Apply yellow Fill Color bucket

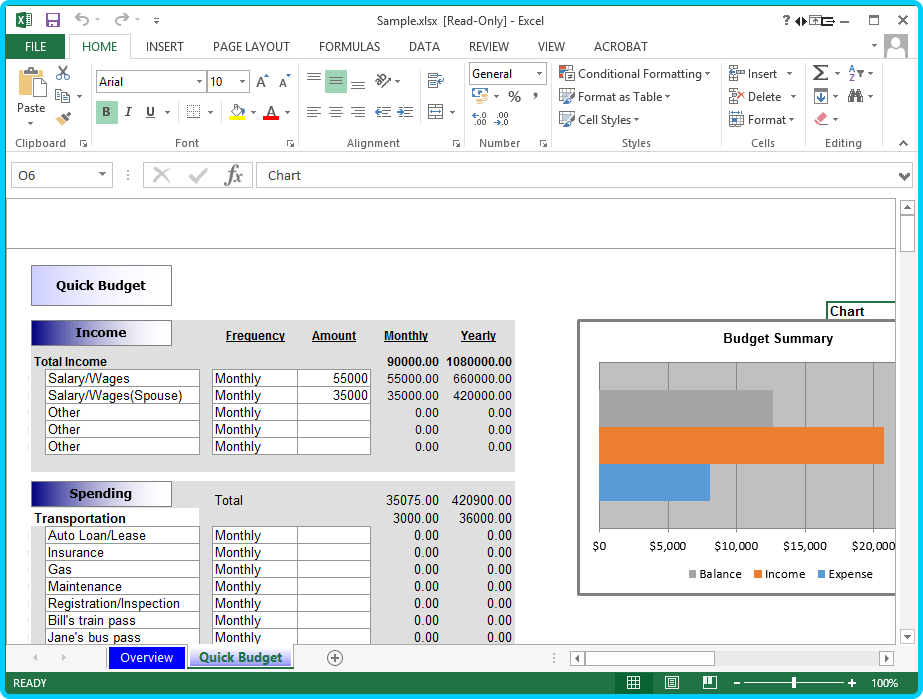237,112
